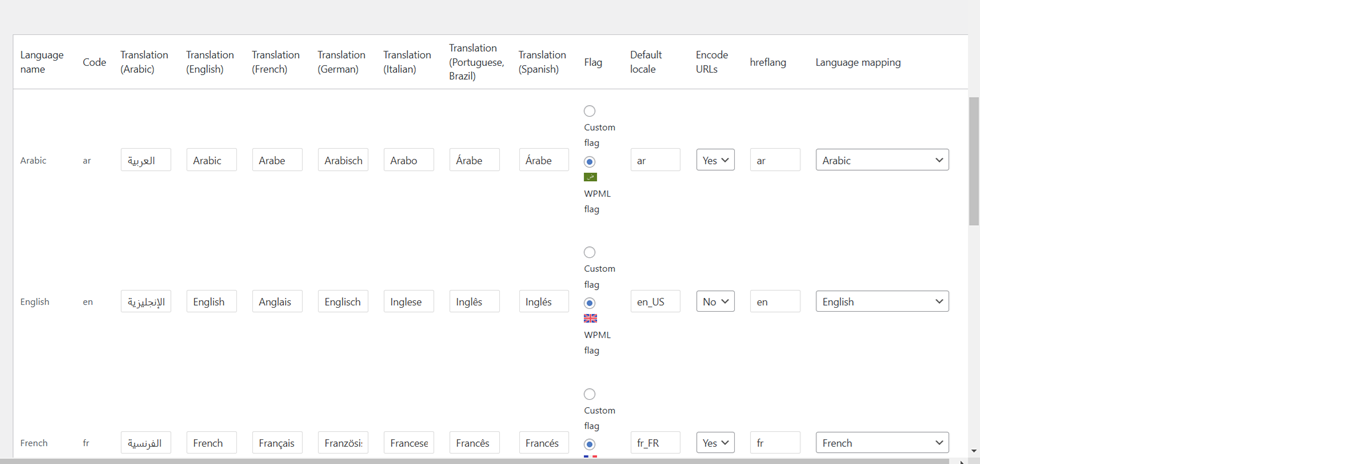Open Language mapping dropdown showing English
Screen dimensions: 1366x464
[882, 301]
